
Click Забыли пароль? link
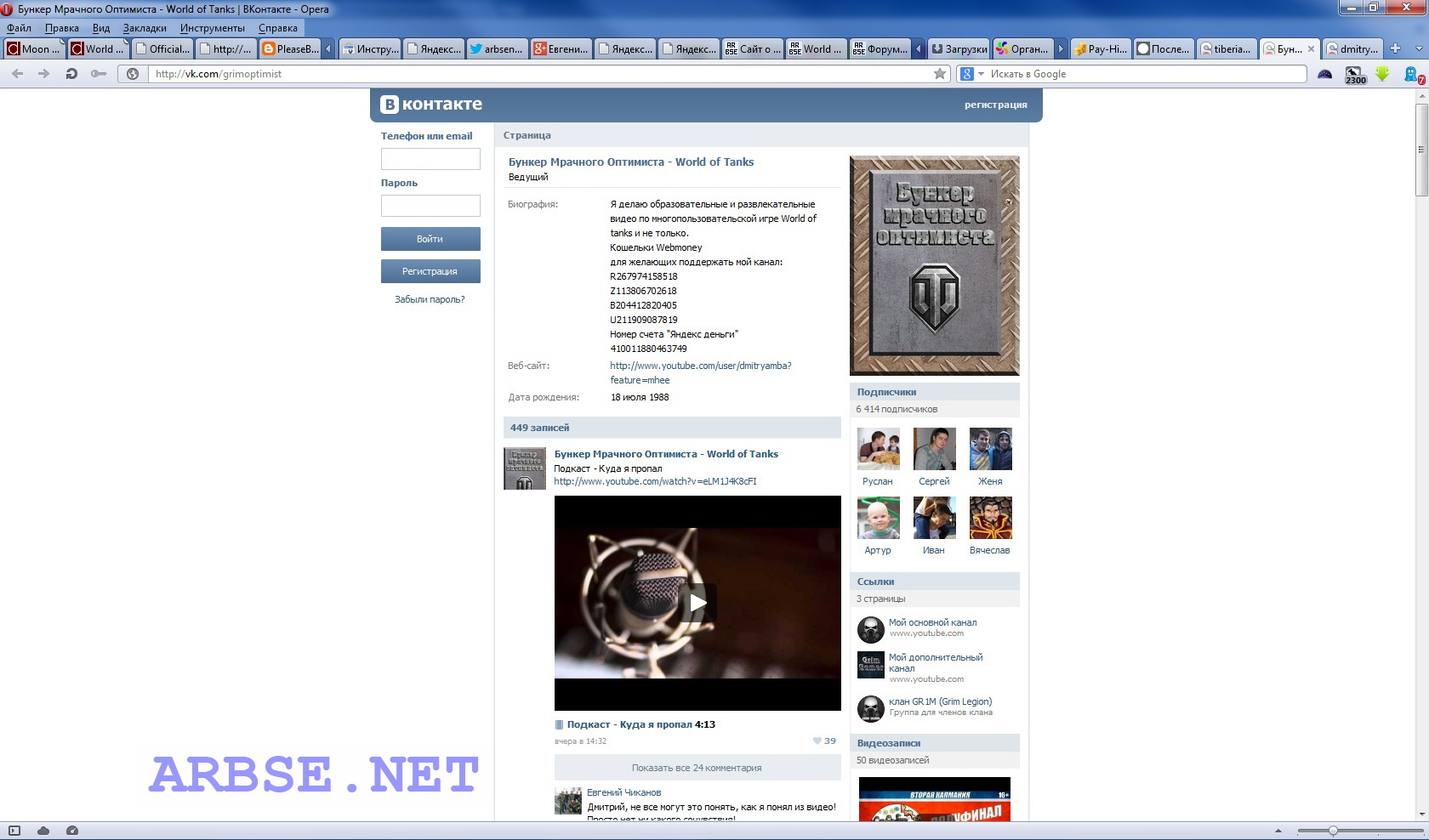click(x=430, y=299)
